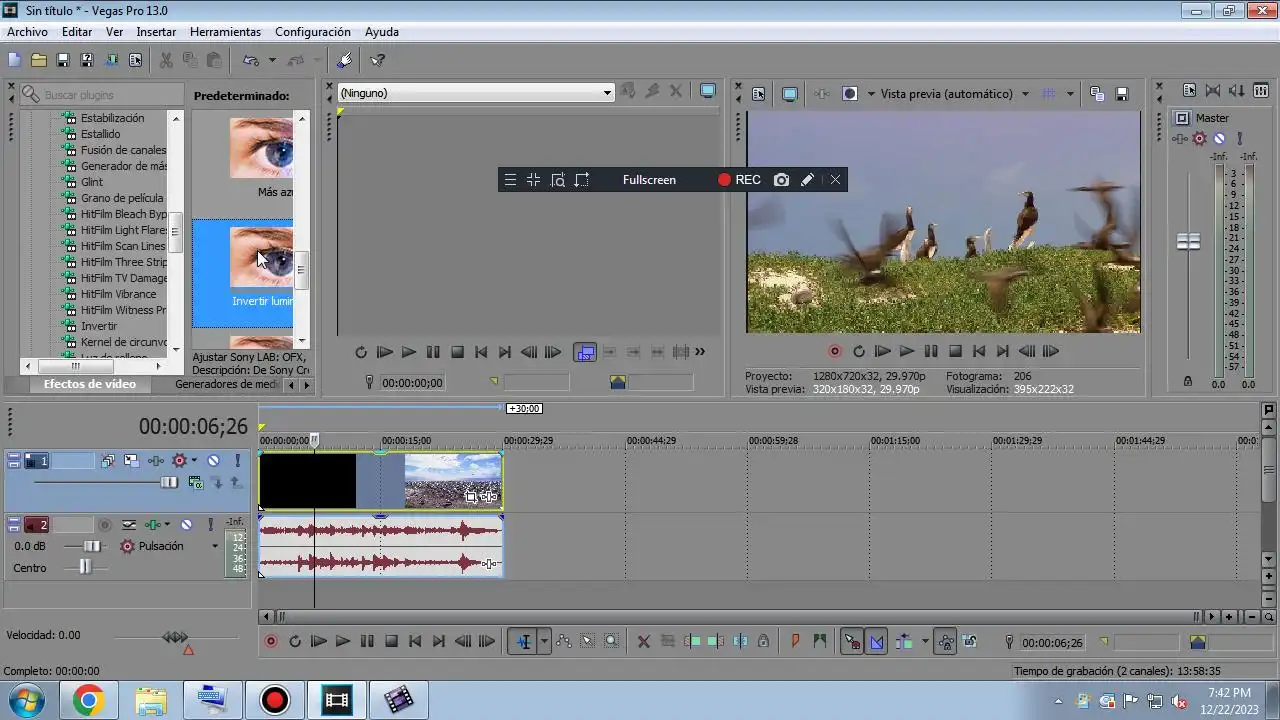This screenshot has width=1280, height=720.
Task: Open the Vista previa (automático) quality dropdown
Action: 1025,94
